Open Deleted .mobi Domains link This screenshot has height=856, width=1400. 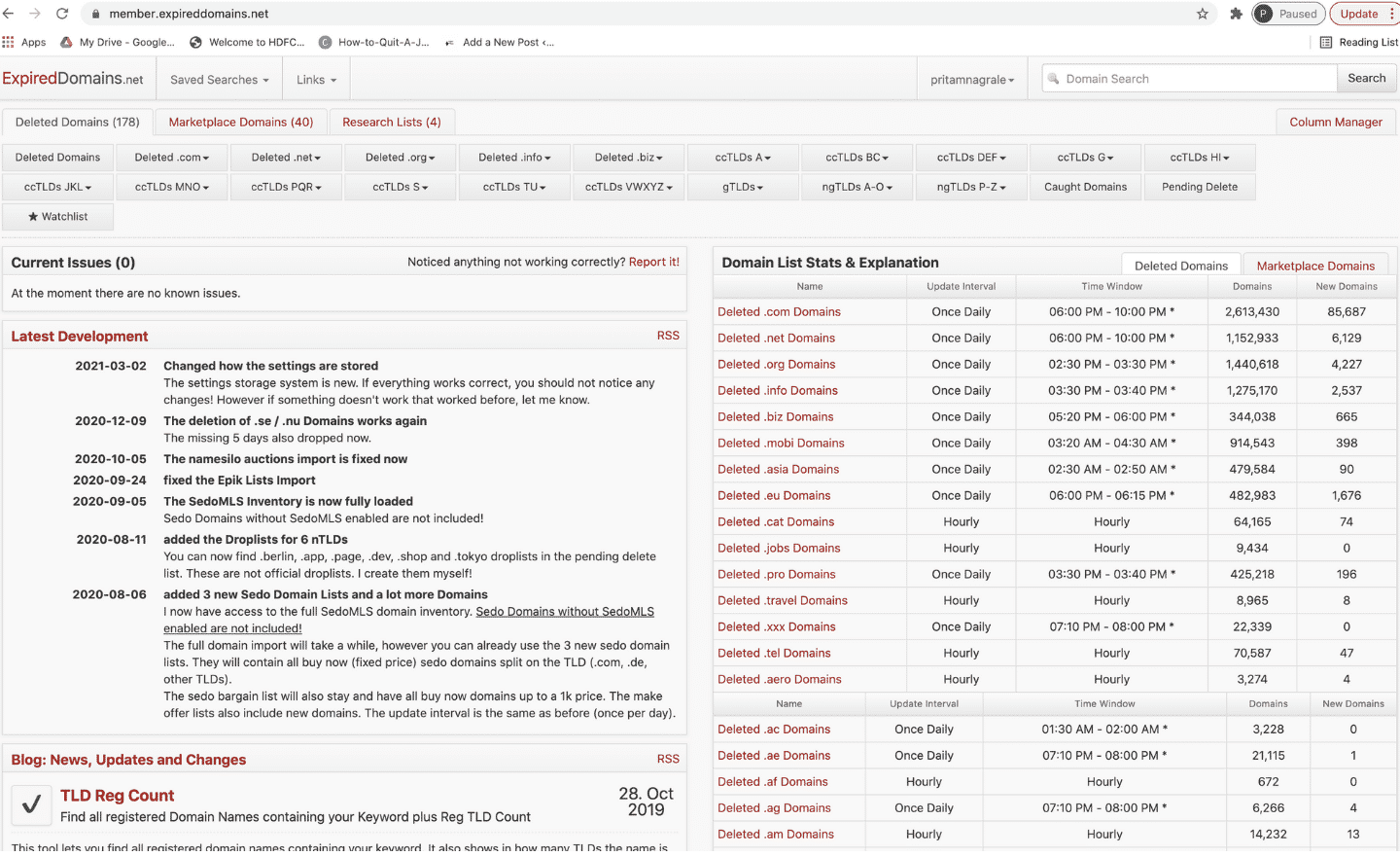tap(781, 444)
